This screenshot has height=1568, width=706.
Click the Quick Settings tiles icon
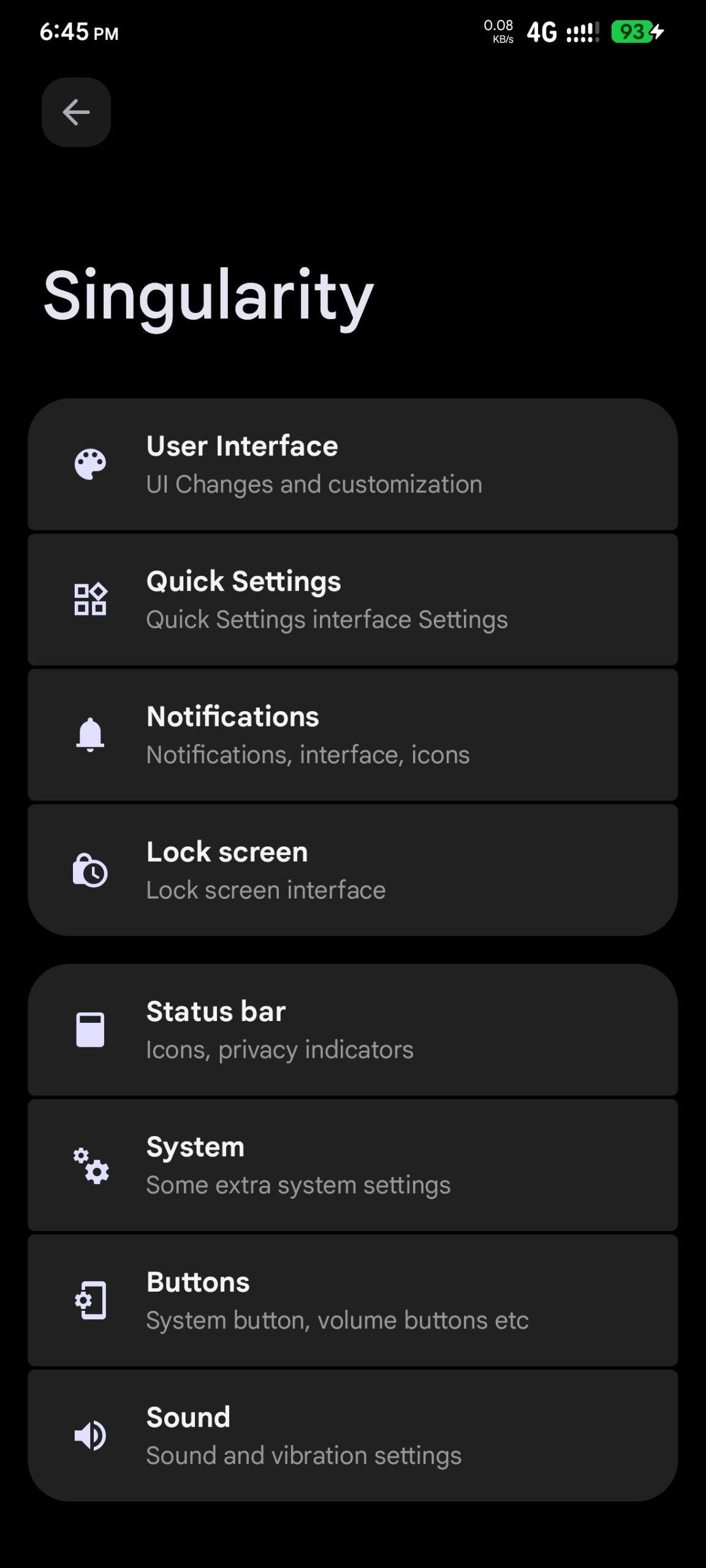(x=90, y=599)
